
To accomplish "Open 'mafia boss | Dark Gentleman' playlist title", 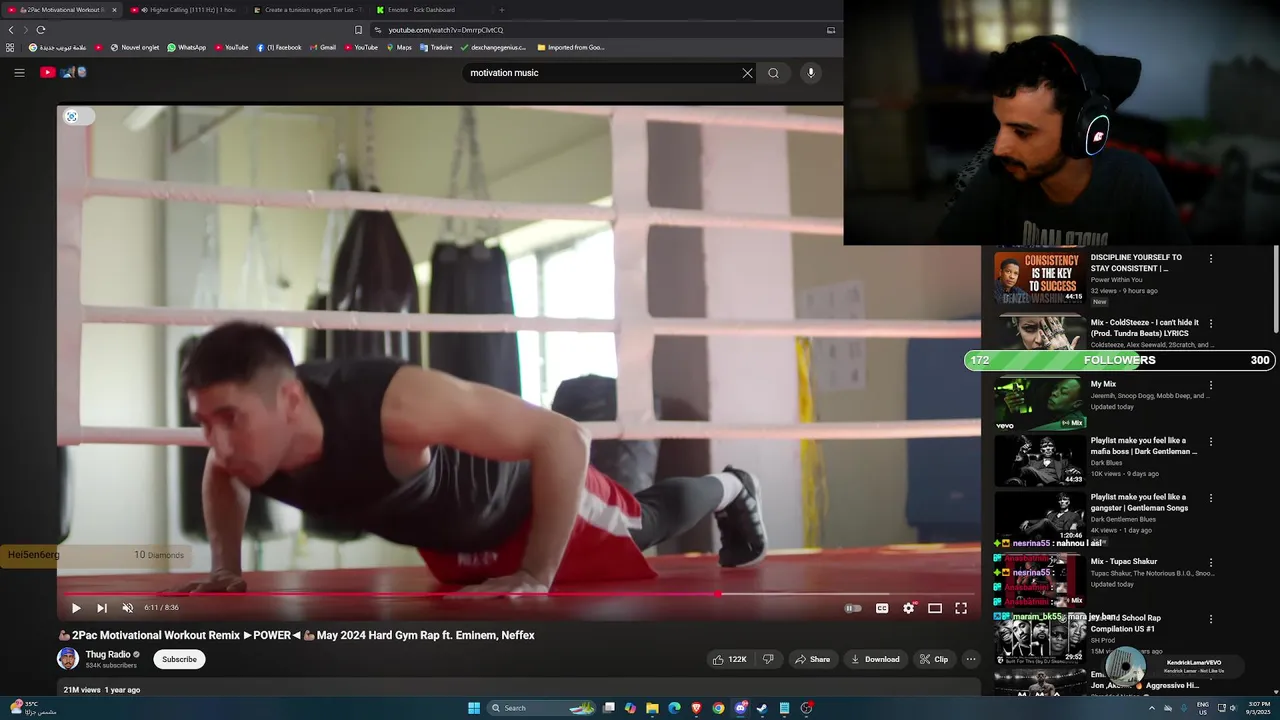I will [1144, 446].
